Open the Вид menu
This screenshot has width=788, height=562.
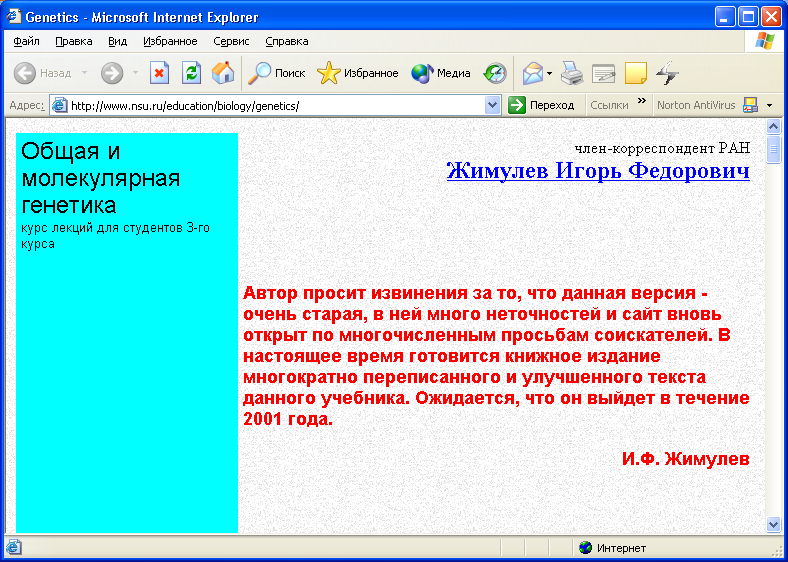coord(118,41)
